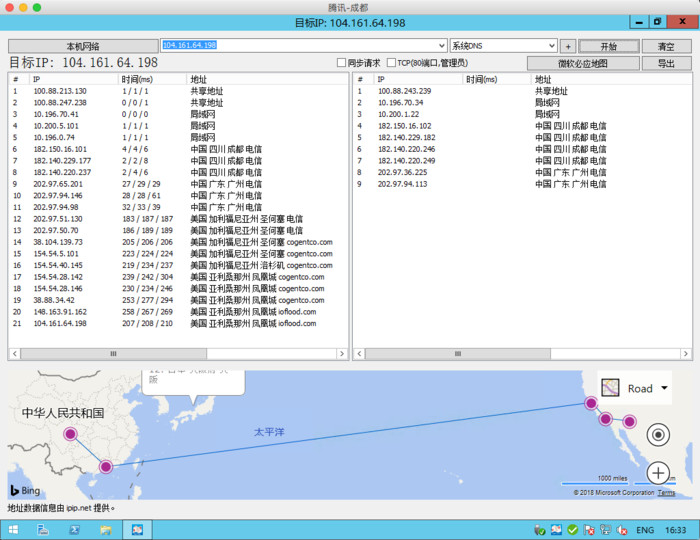Click the San Jose hop marker on map
The width and height of the screenshot is (700, 540).
[x=591, y=403]
